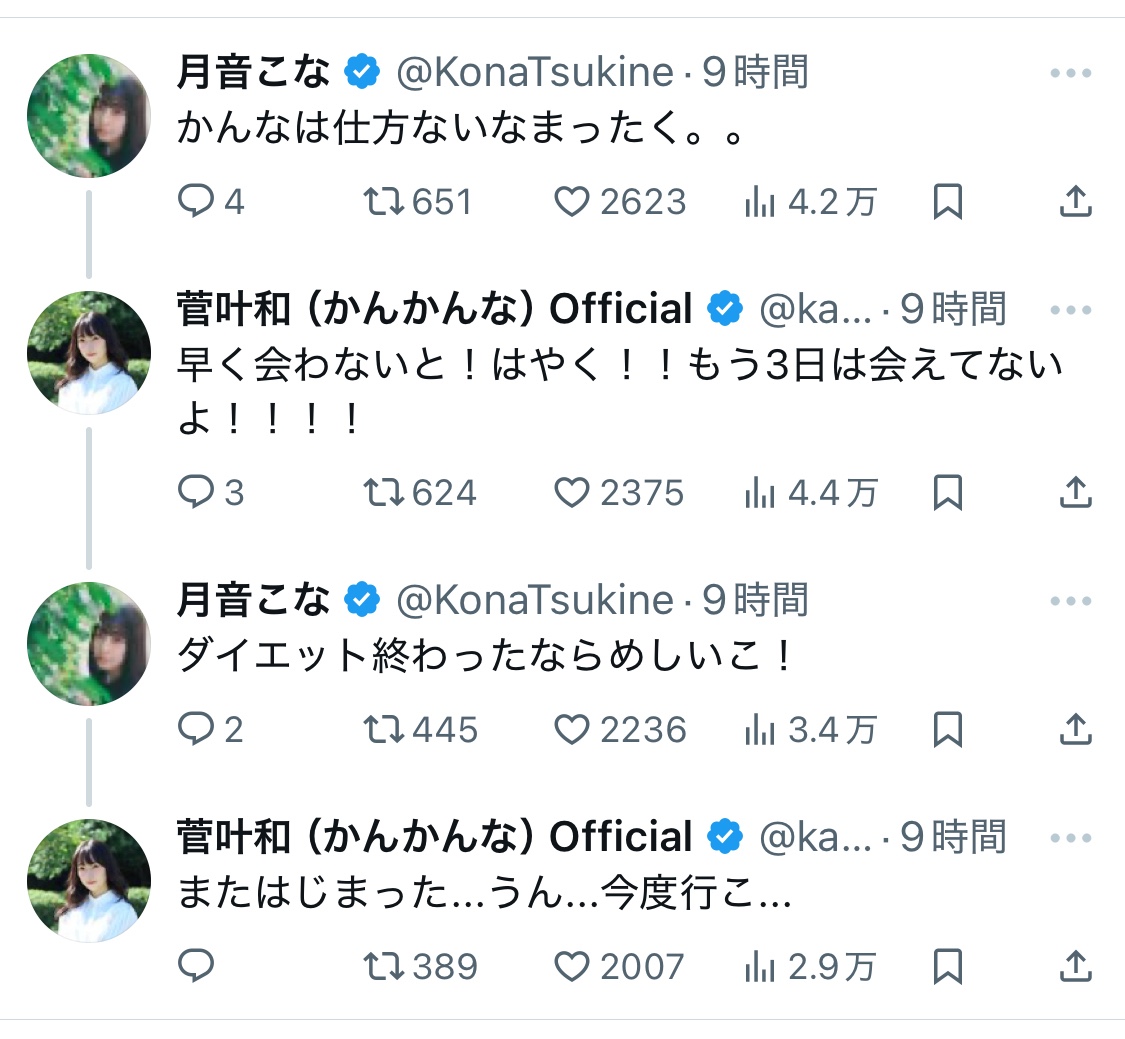Open reply on 早く会わないと tweet
This screenshot has height=1039, width=1125.
[197, 492]
